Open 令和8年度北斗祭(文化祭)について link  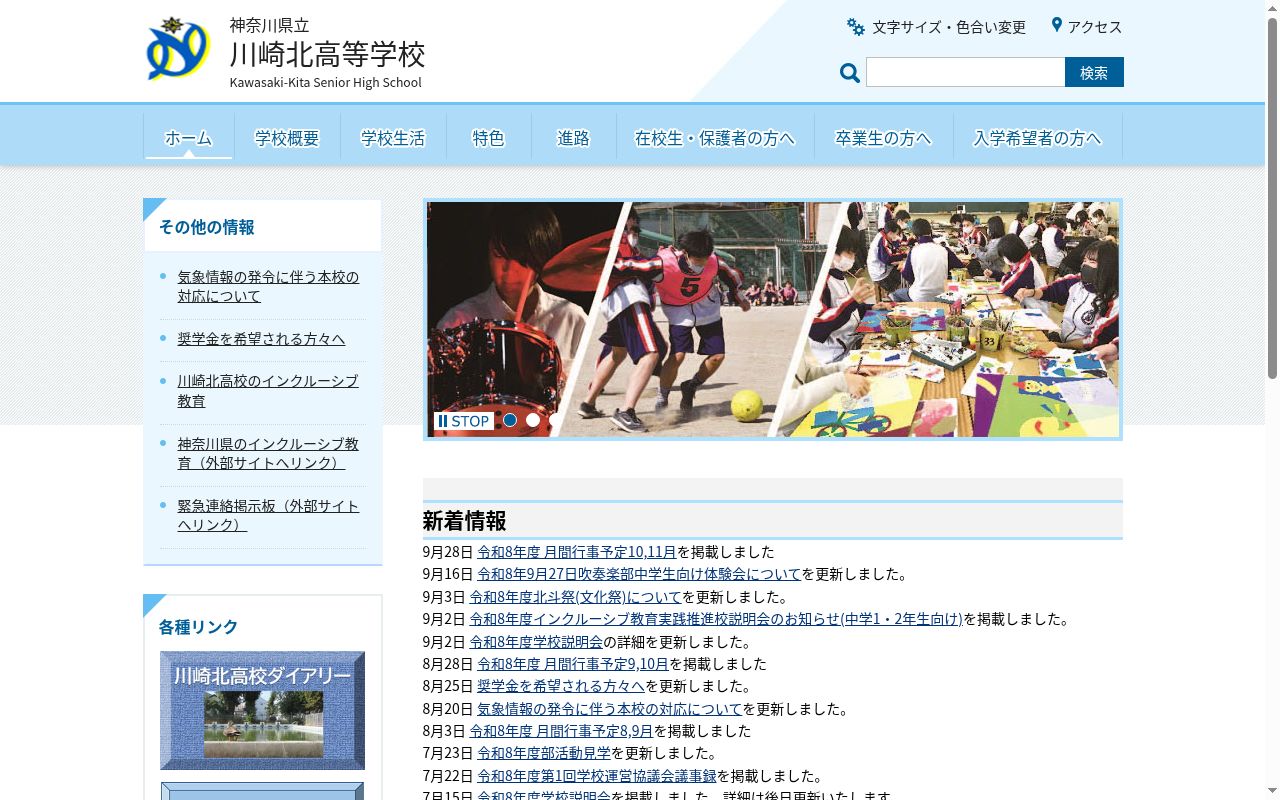575,597
